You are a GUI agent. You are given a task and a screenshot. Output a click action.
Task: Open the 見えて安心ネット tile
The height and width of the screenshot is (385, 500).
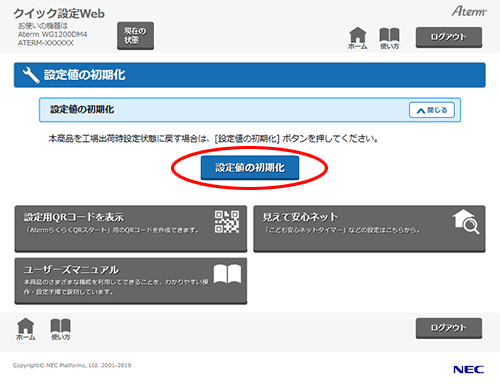tap(369, 229)
